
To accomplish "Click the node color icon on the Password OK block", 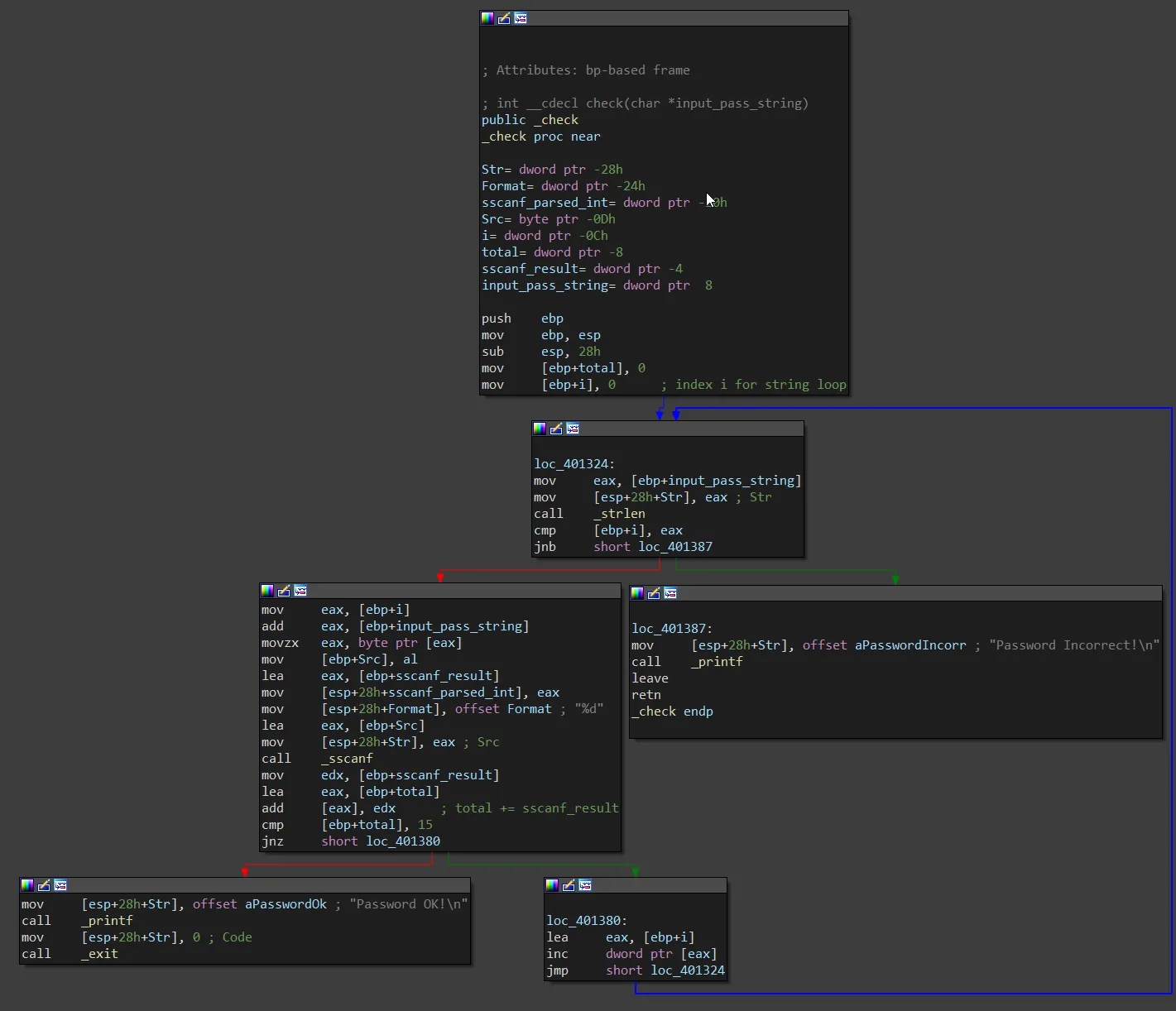I will 27,885.
